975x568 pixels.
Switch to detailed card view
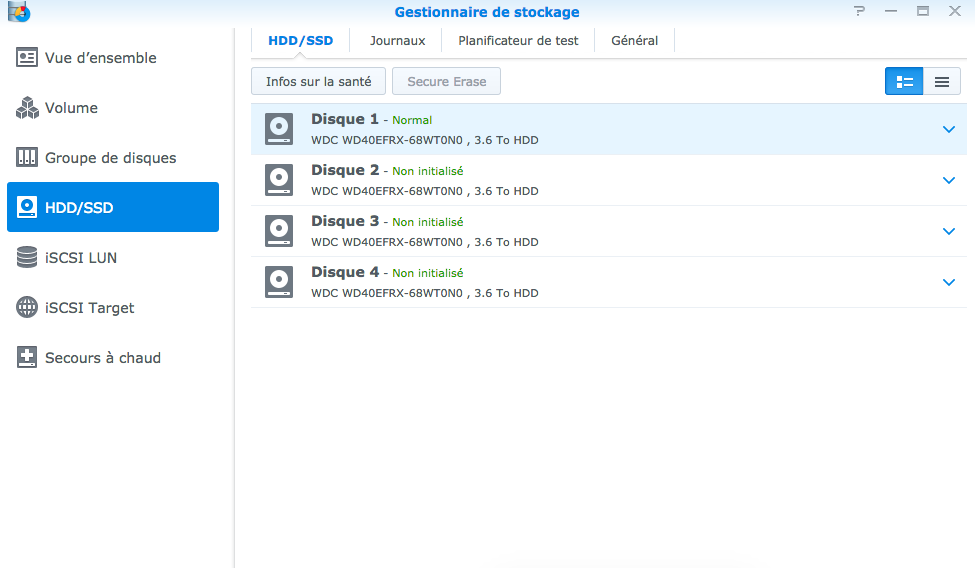pos(904,81)
